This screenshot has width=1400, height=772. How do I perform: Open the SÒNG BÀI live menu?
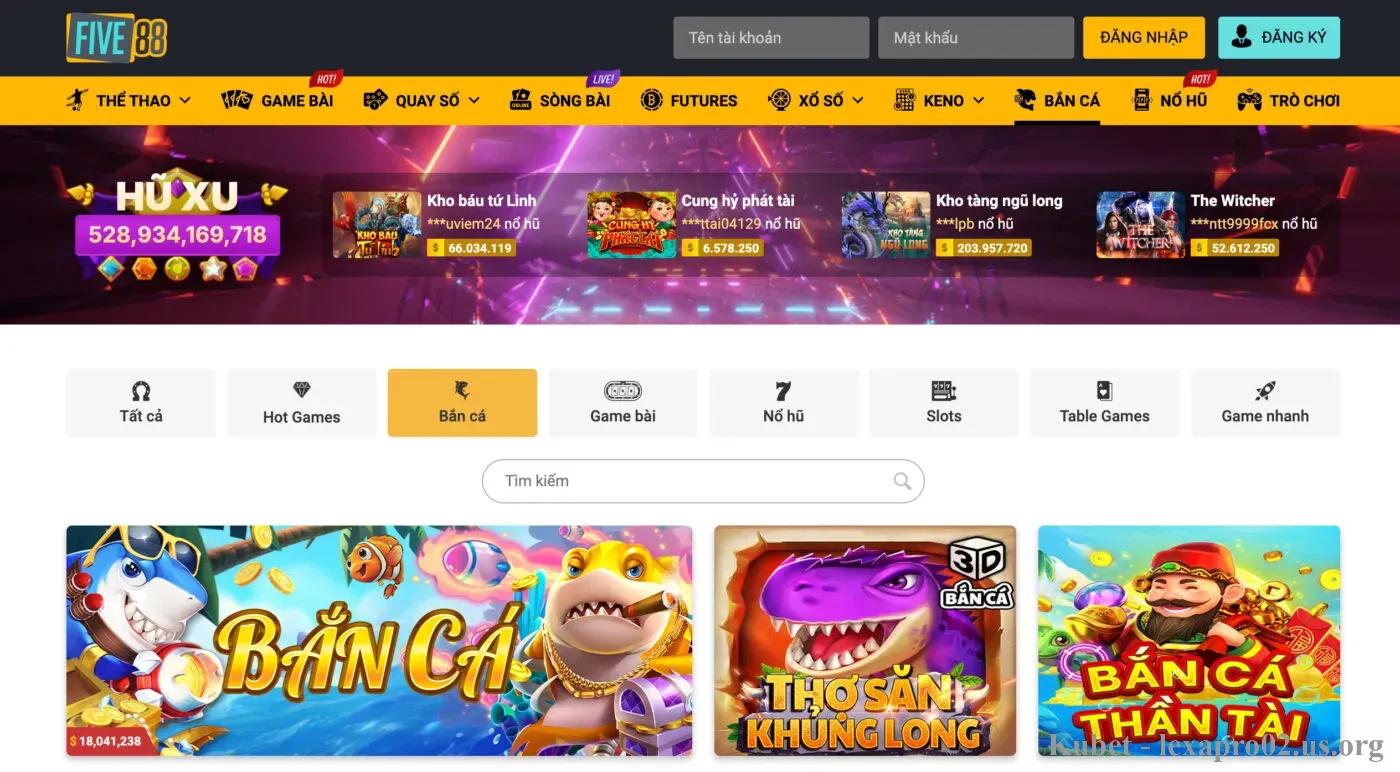[x=560, y=100]
